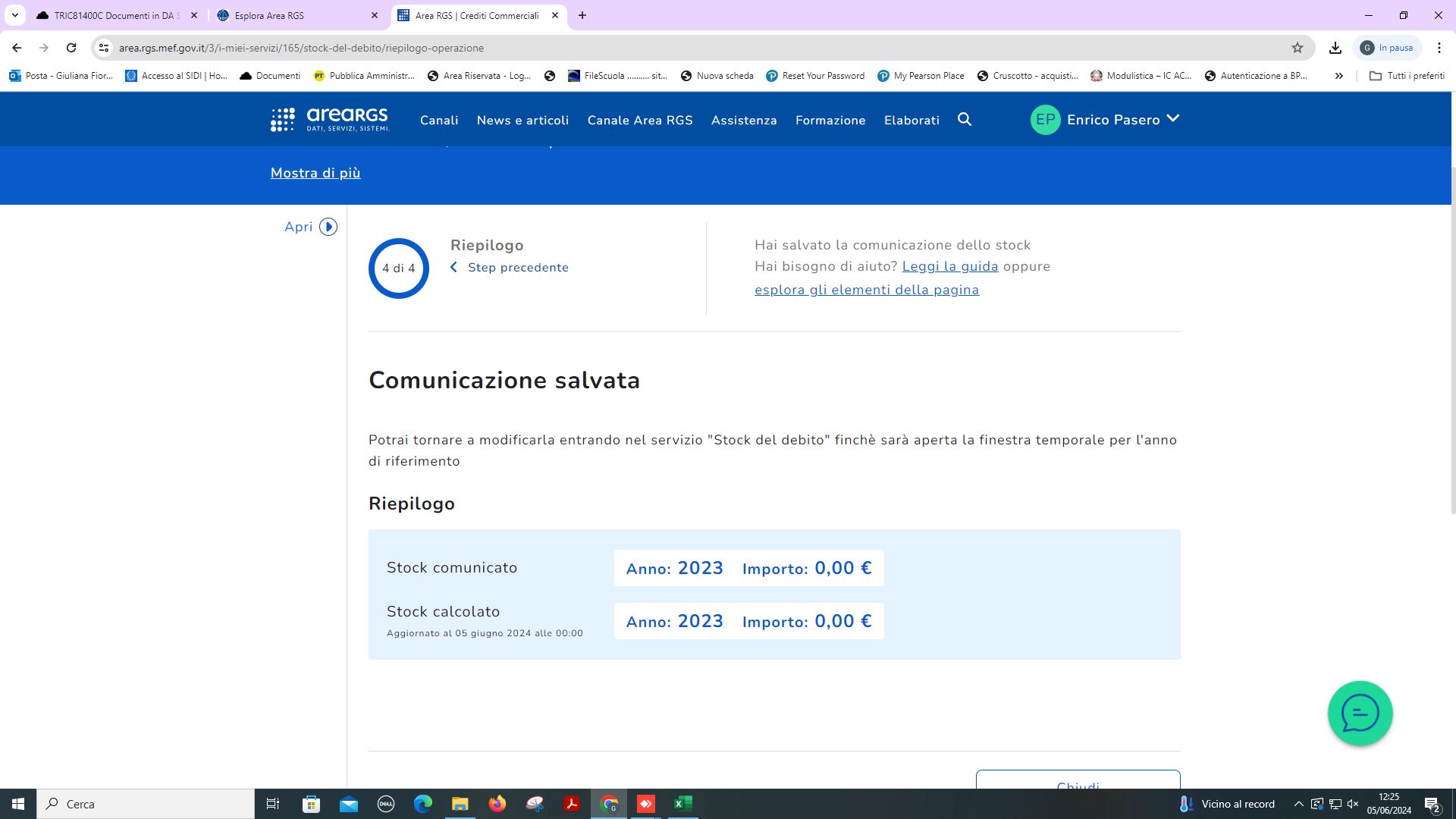Reload the page with refresh icon
The image size is (1456, 819).
pos(71,48)
